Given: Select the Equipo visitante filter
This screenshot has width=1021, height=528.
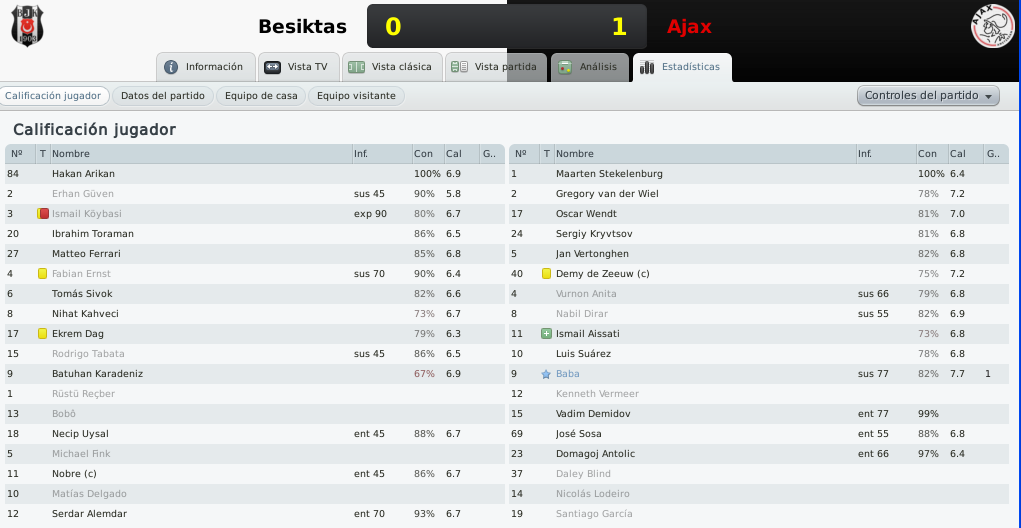Looking at the screenshot, I should (356, 96).
